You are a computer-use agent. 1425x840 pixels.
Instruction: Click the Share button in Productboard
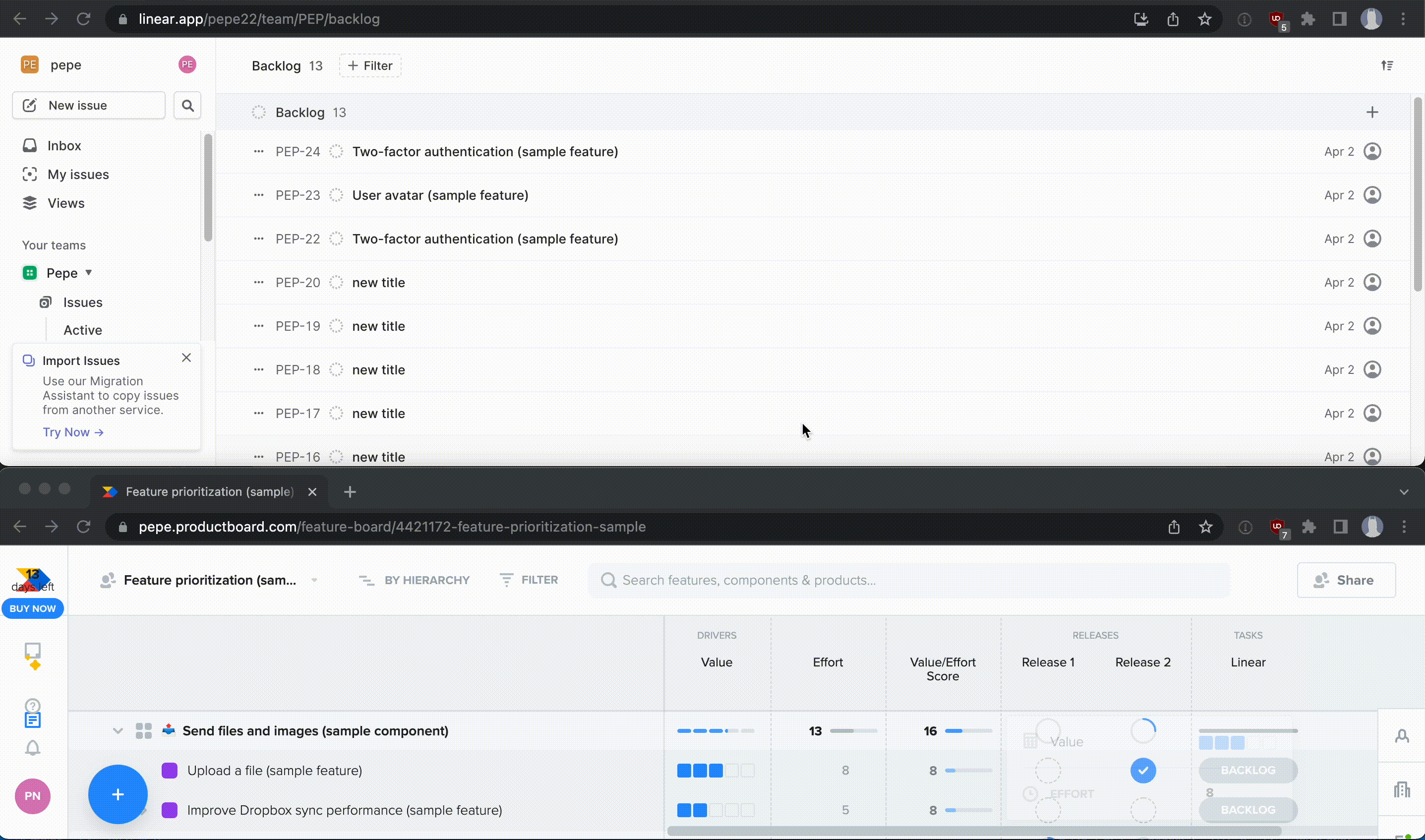point(1346,580)
